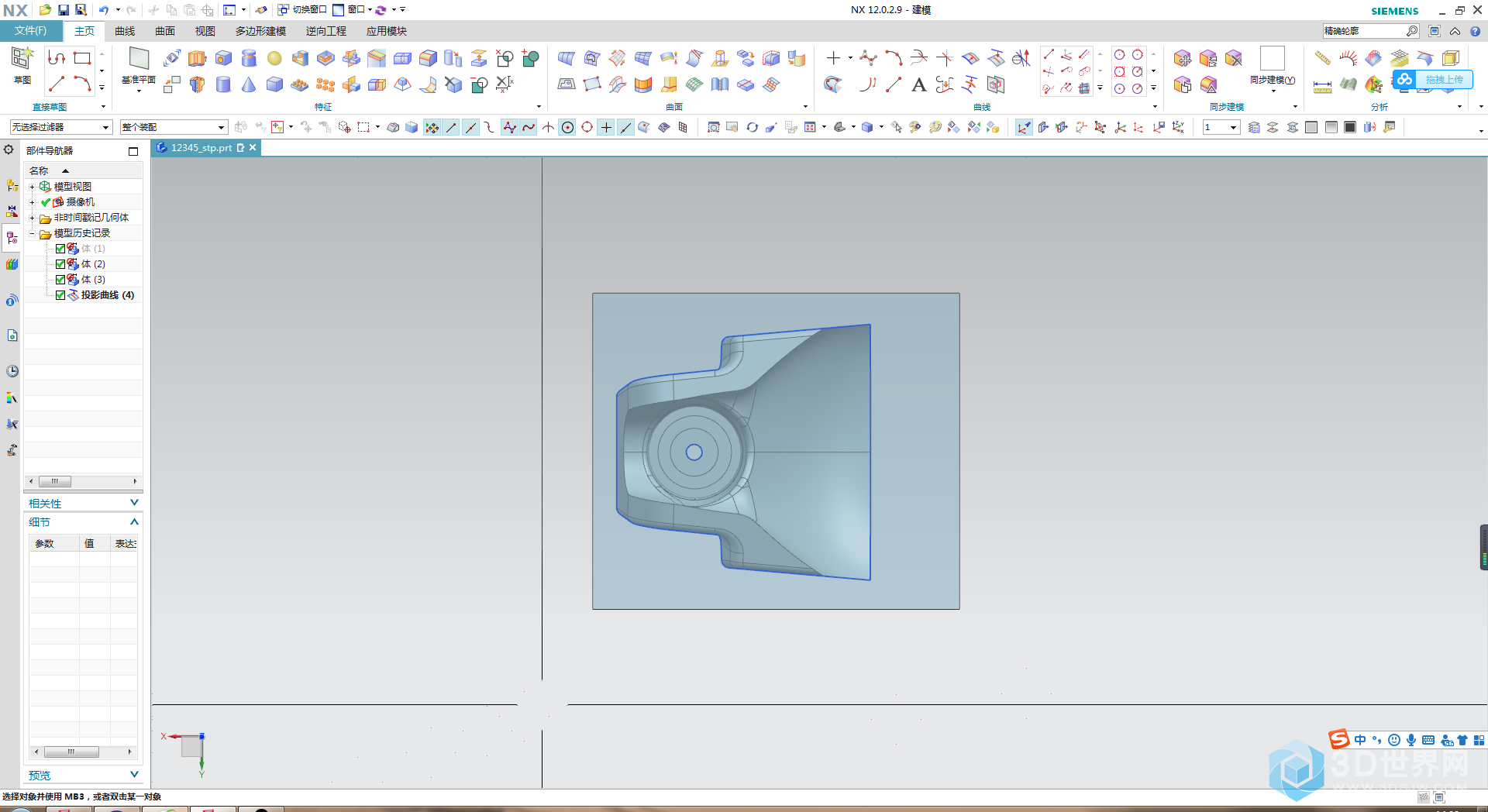Open the History clock sidebar icon
The height and width of the screenshot is (812, 1488).
point(12,371)
